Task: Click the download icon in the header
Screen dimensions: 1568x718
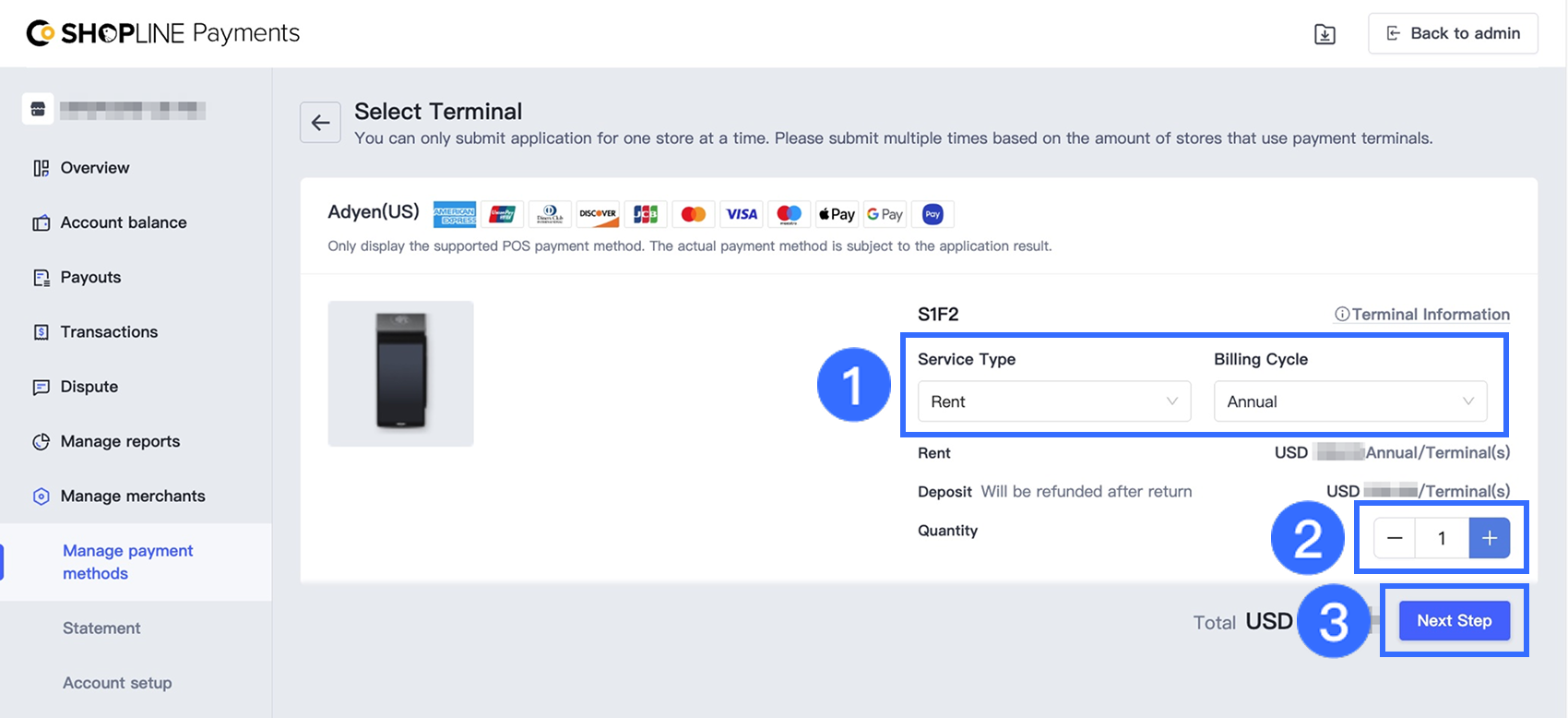Action: [1324, 34]
